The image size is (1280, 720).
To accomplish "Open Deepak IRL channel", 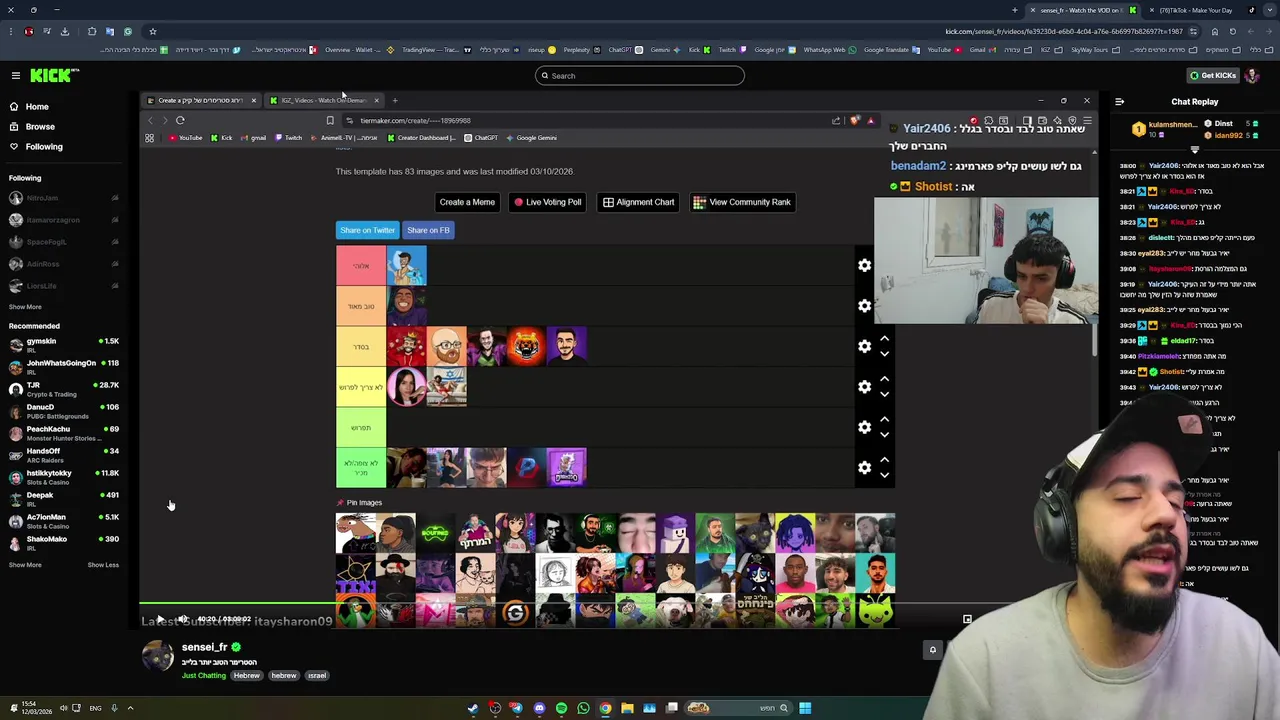I will pyautogui.click(x=64, y=499).
